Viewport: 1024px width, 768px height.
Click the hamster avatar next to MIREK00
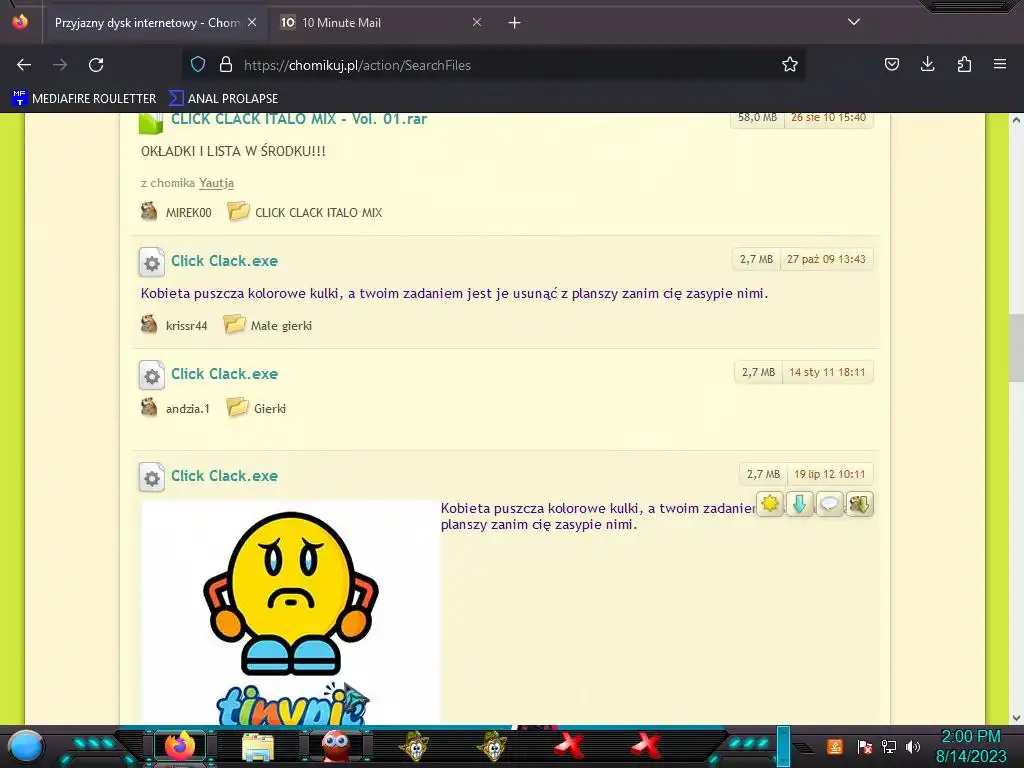149,212
